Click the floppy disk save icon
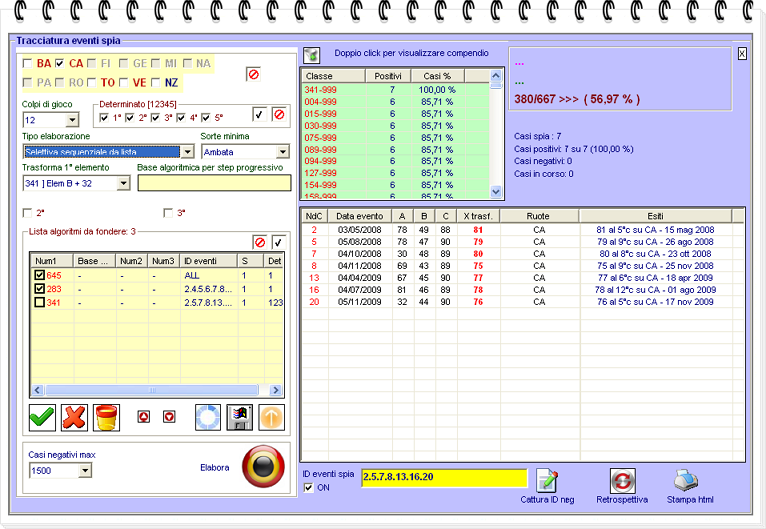 (x=239, y=417)
